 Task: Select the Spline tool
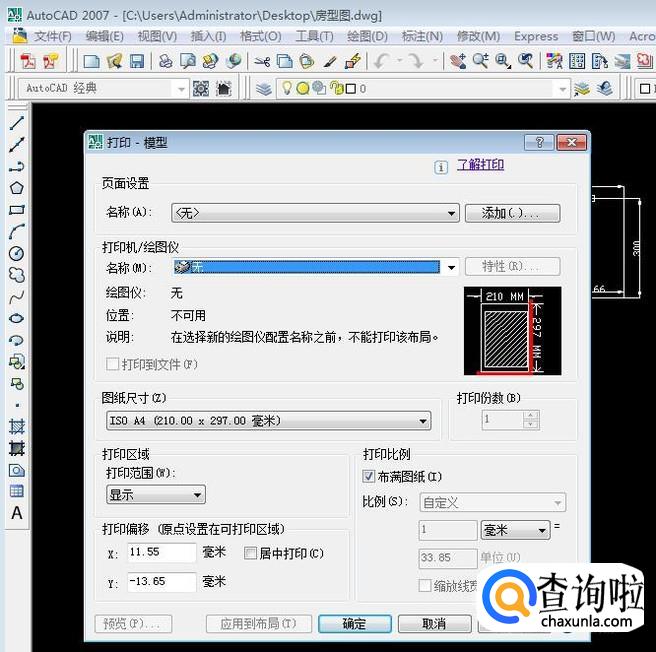17,297
